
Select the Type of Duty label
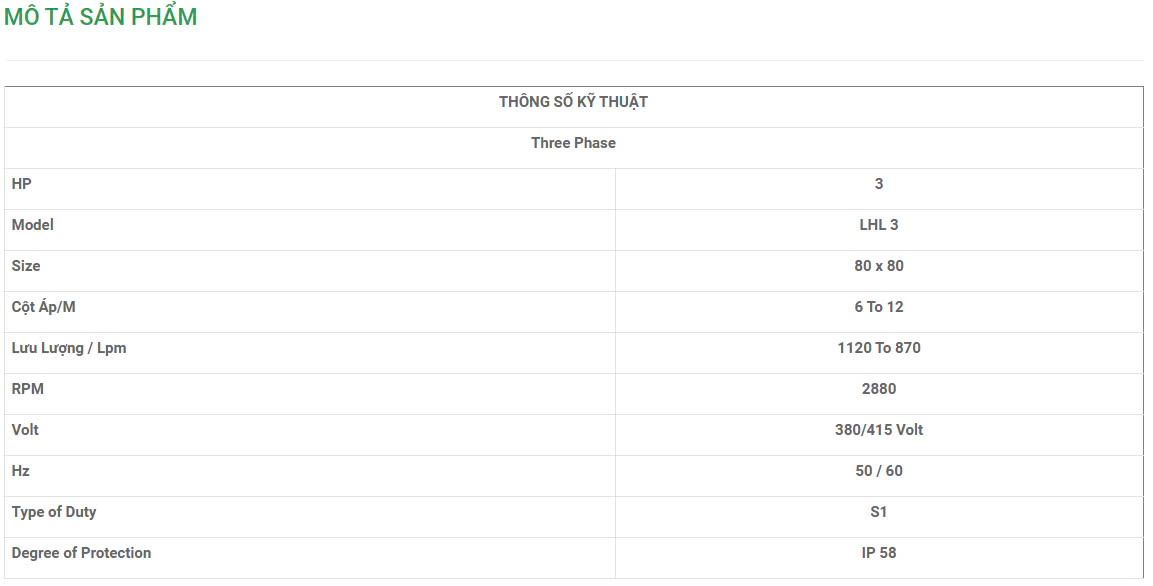point(54,512)
